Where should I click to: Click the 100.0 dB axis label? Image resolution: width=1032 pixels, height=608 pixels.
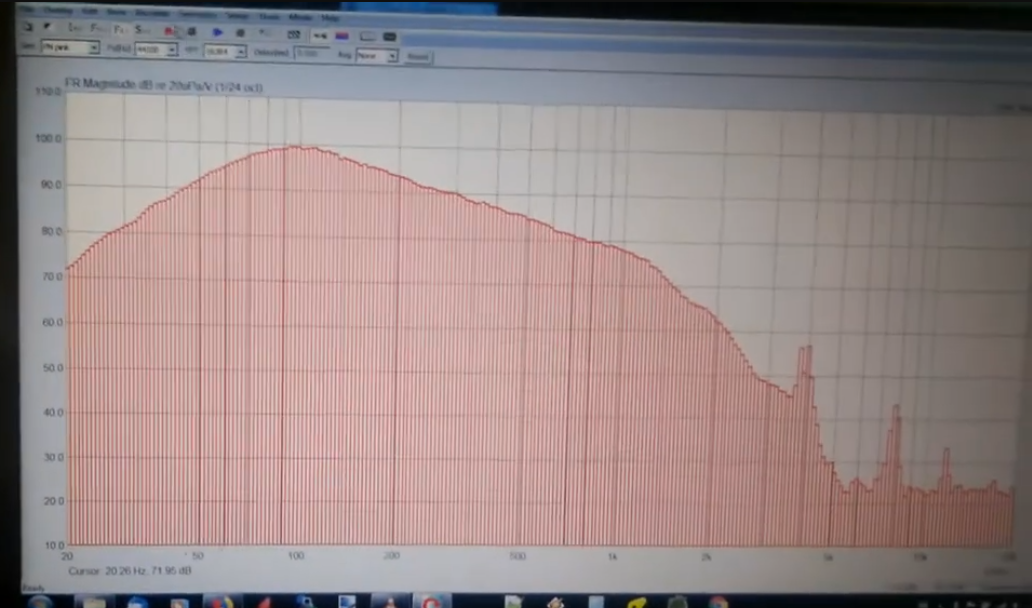pyautogui.click(x=48, y=139)
